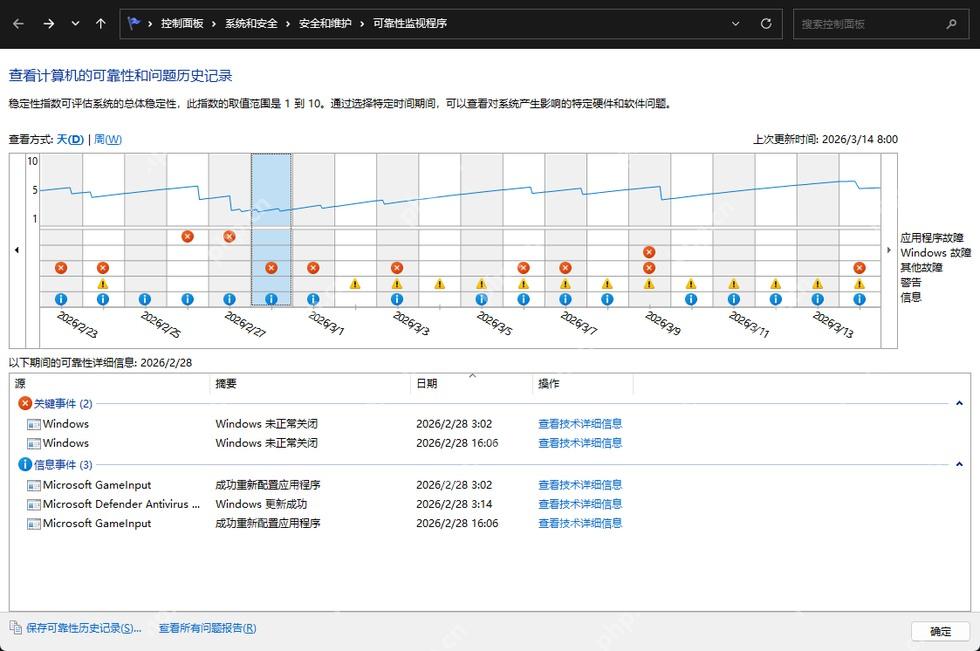Expand the chevron after 控制面板 in the breadcrumb
The image size is (980, 651).
click(214, 24)
